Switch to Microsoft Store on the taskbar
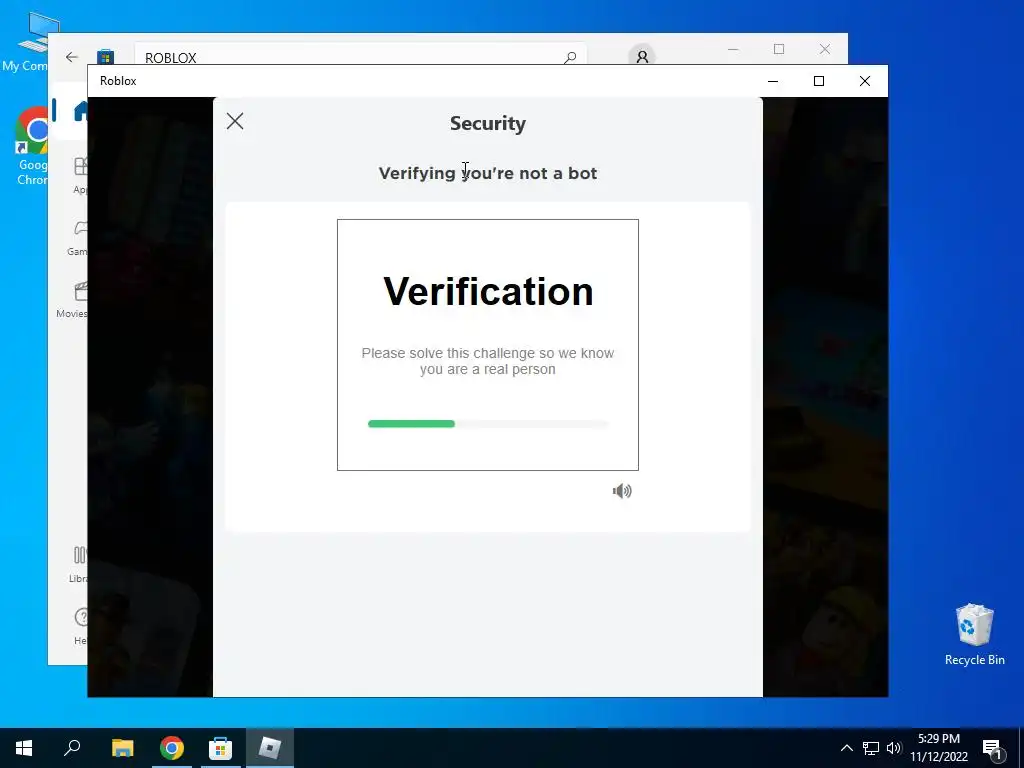This screenshot has height=768, width=1024. pyautogui.click(x=221, y=748)
